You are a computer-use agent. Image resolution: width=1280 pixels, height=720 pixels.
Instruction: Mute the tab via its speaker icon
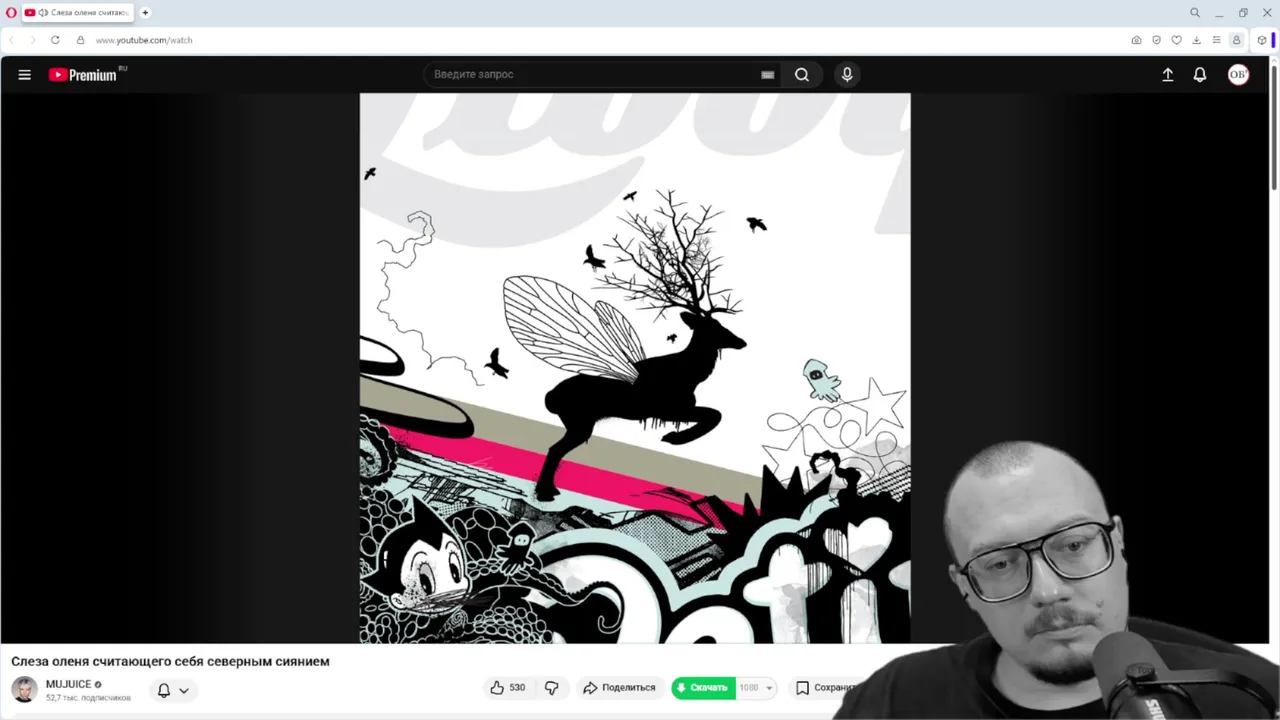[43, 13]
